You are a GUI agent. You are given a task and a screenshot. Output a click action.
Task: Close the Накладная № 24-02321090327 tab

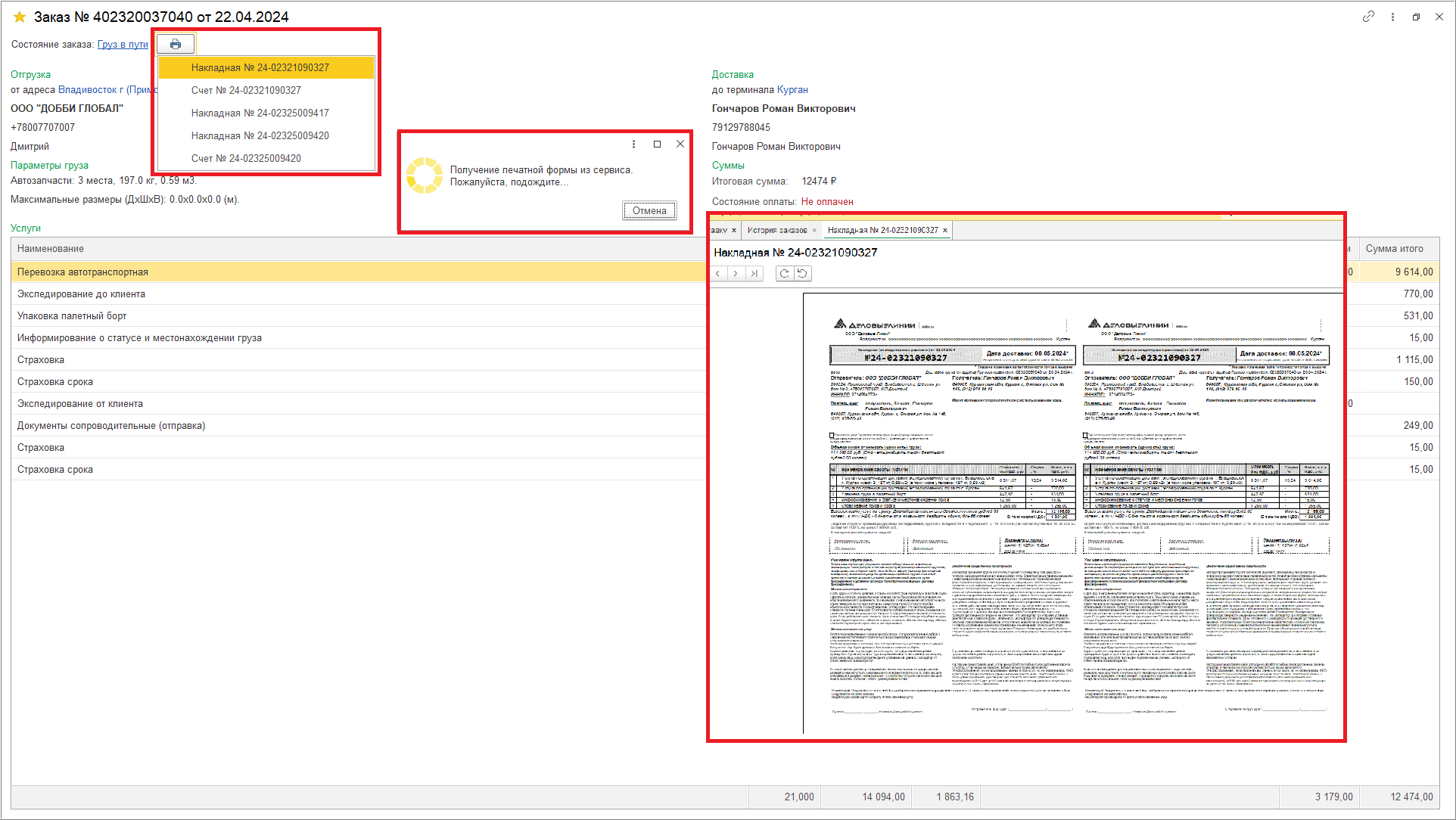[x=945, y=230]
